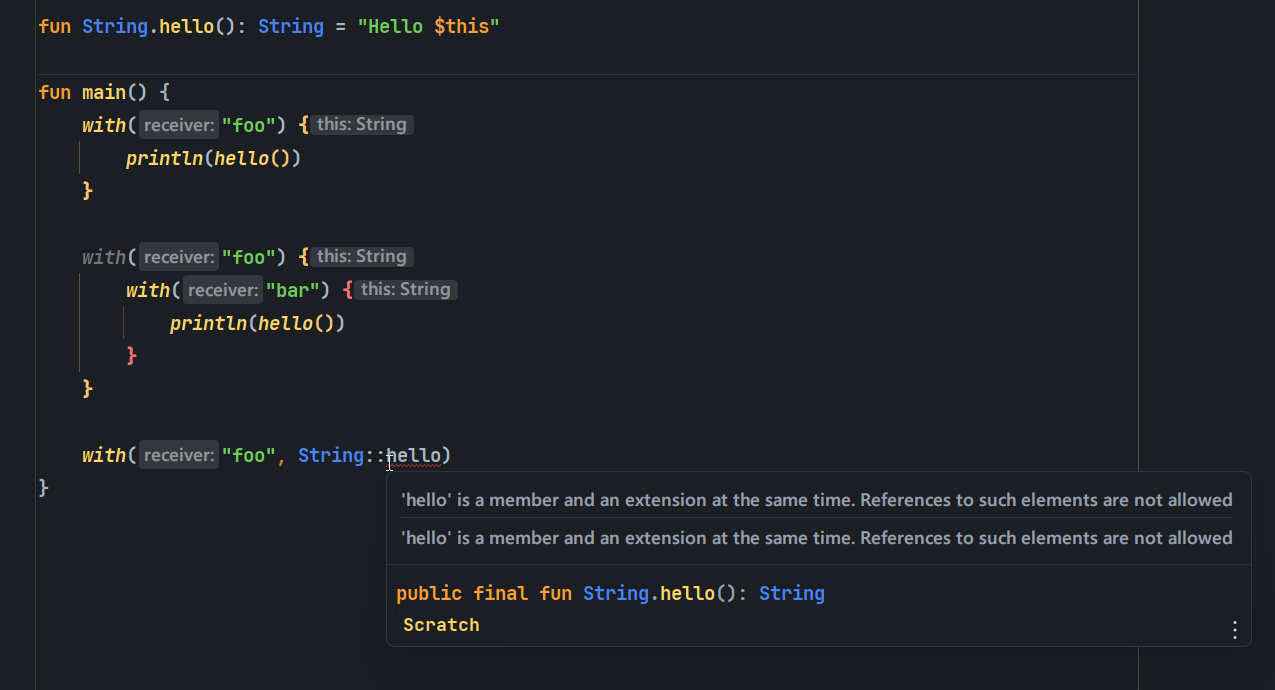Select the first 'hello' member-and-extension error message
Viewport: 1275px width, 690px height.
(816, 499)
